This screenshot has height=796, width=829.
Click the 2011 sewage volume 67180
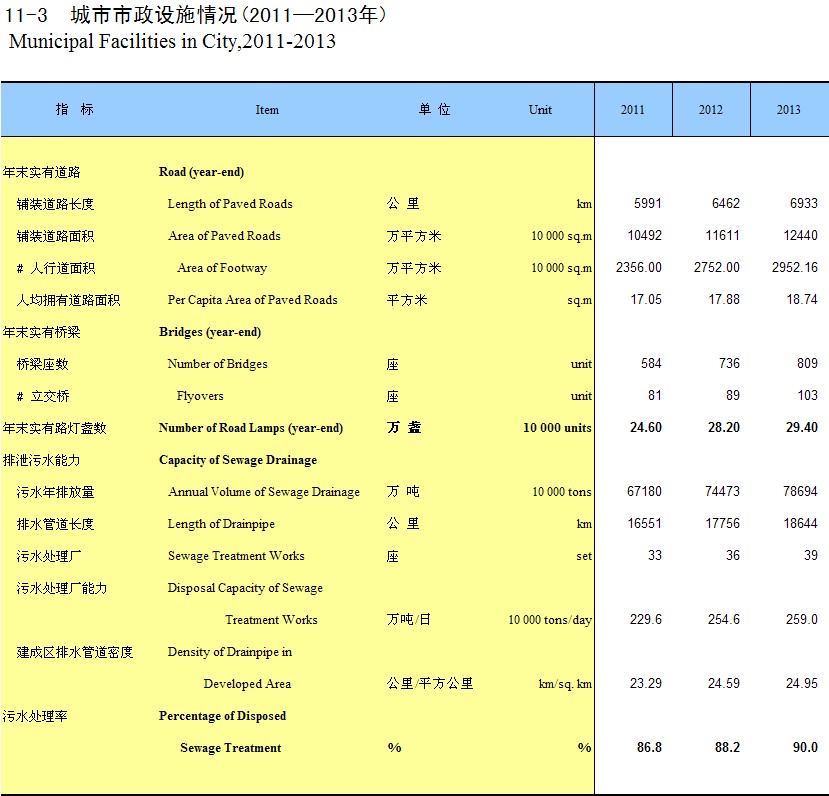coord(644,492)
